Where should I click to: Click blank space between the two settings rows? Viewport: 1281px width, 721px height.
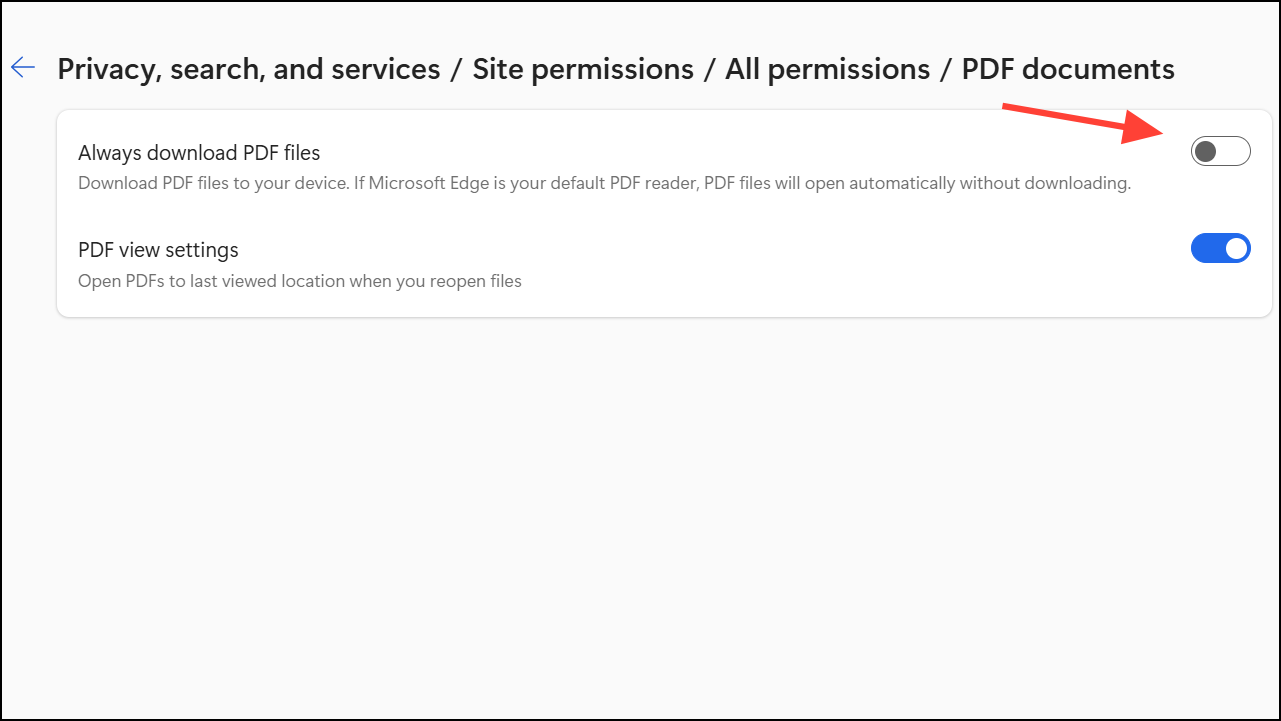coord(640,215)
